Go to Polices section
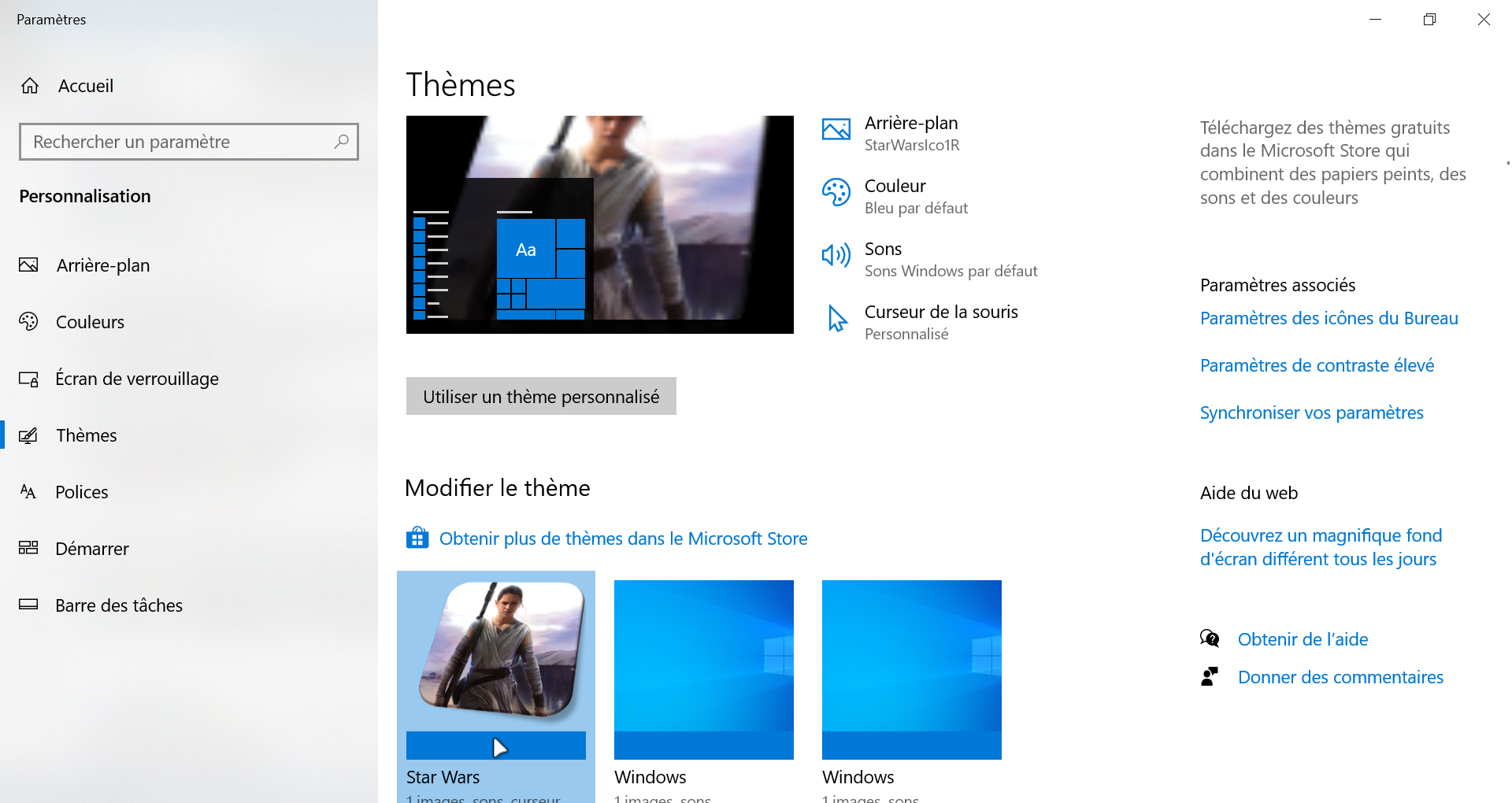The height and width of the screenshot is (803, 1512). coord(81,492)
